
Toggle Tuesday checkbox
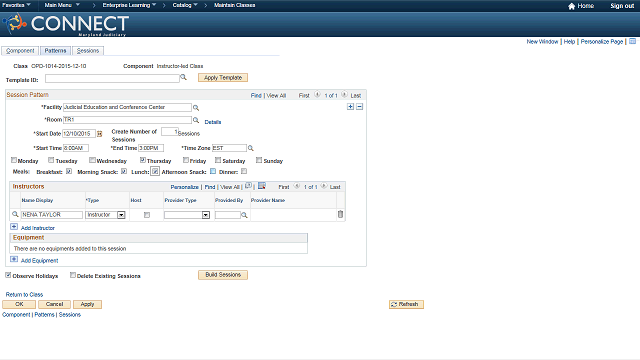51,160
